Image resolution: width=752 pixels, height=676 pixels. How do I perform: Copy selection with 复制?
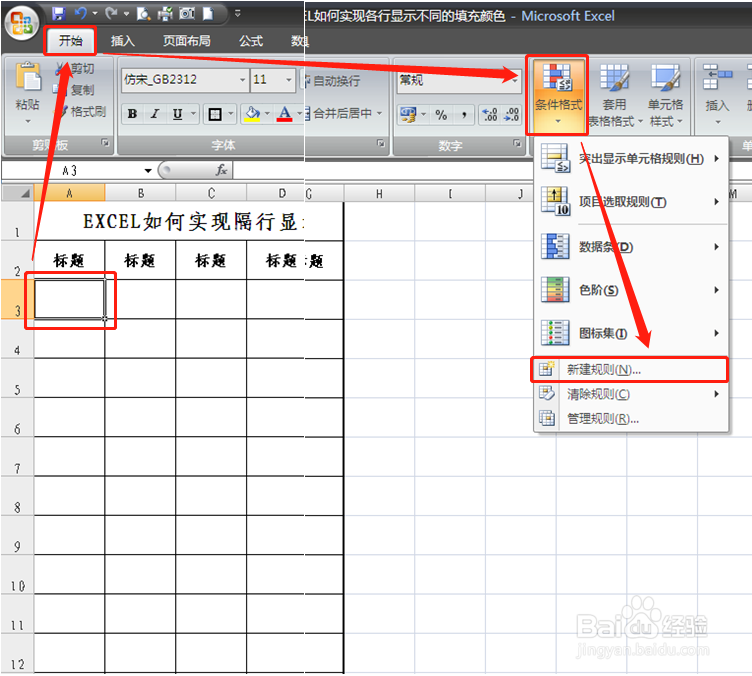[x=75, y=90]
